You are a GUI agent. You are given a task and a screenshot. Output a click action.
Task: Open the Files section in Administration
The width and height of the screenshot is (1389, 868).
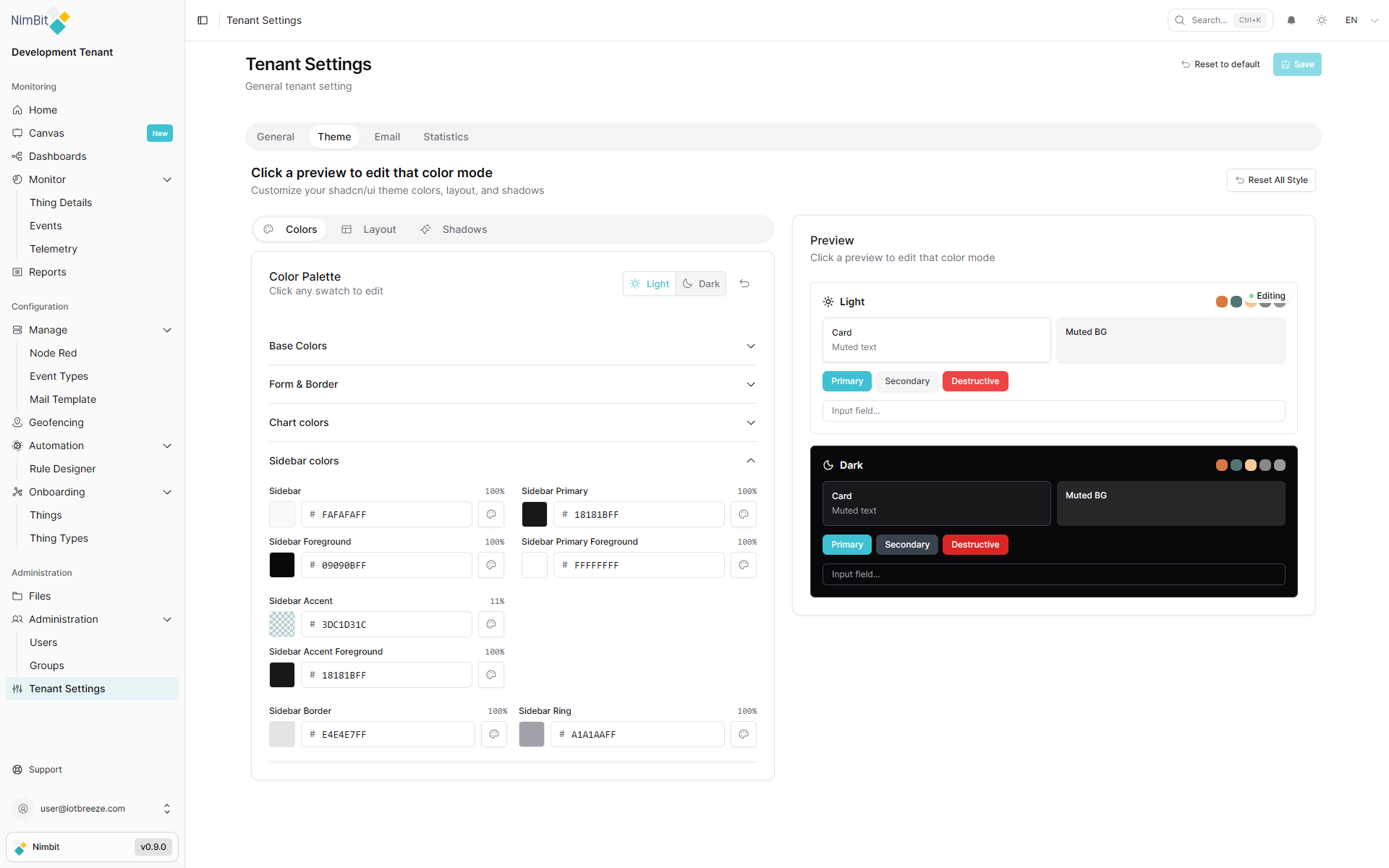[40, 595]
